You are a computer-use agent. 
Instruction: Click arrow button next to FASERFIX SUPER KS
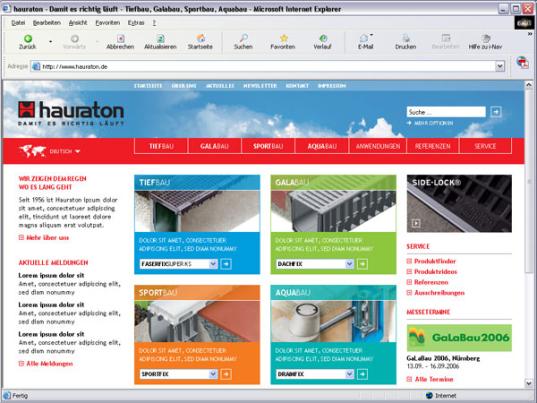coord(226,264)
